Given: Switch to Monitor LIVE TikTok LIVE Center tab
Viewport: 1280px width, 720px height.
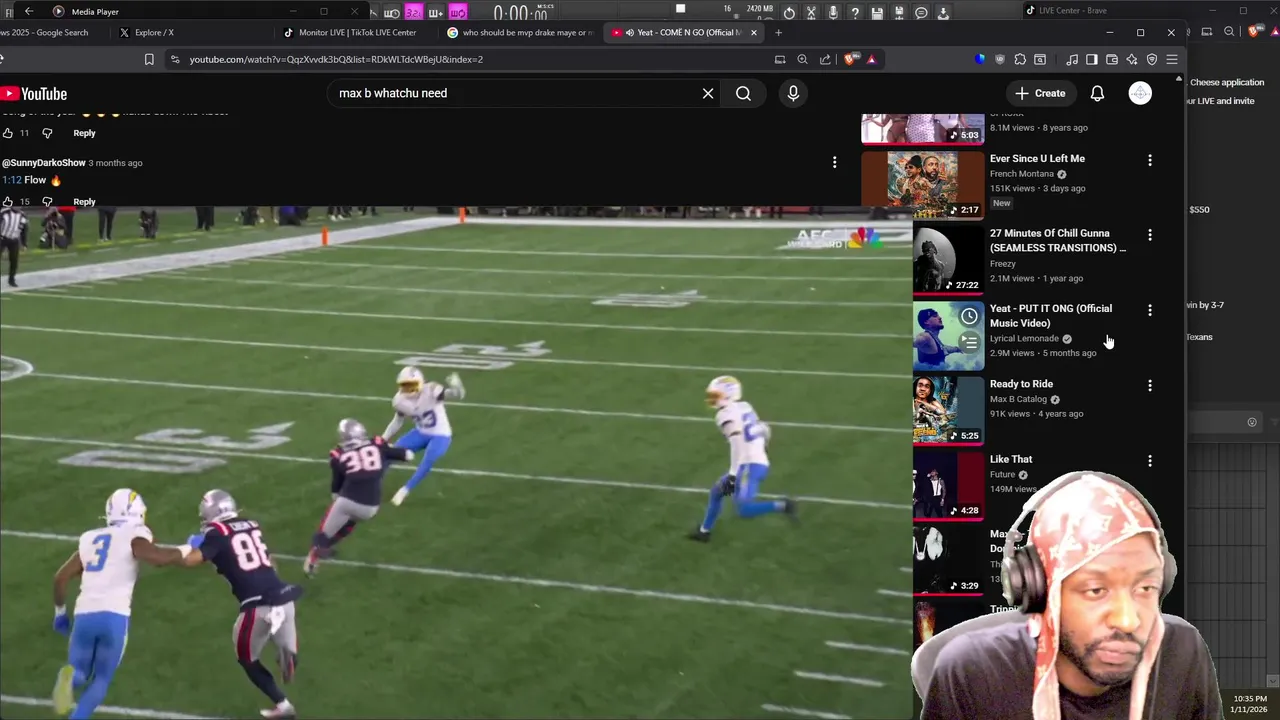Looking at the screenshot, I should click(x=357, y=32).
